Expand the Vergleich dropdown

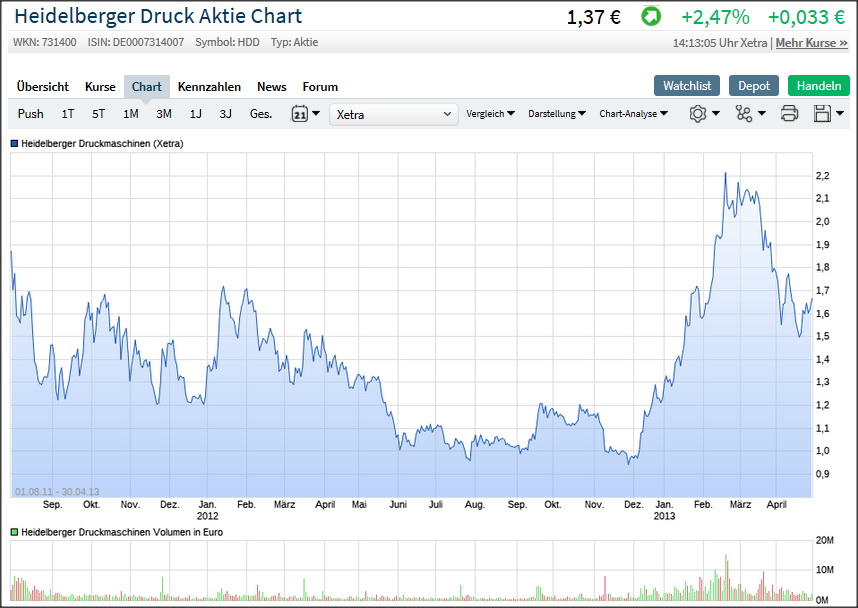(491, 114)
